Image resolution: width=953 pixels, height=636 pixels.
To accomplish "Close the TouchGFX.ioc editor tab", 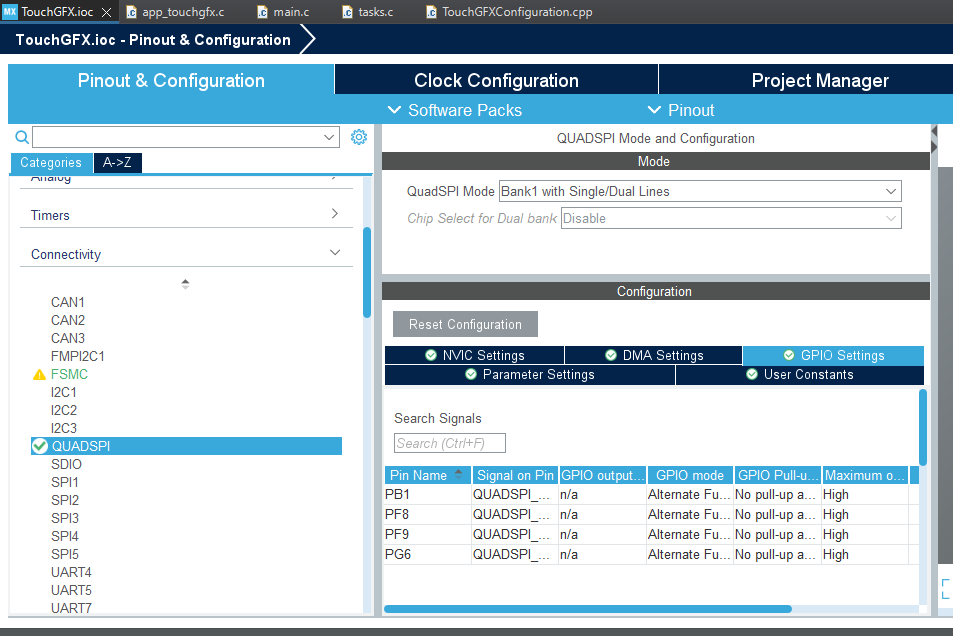I will click(x=107, y=12).
